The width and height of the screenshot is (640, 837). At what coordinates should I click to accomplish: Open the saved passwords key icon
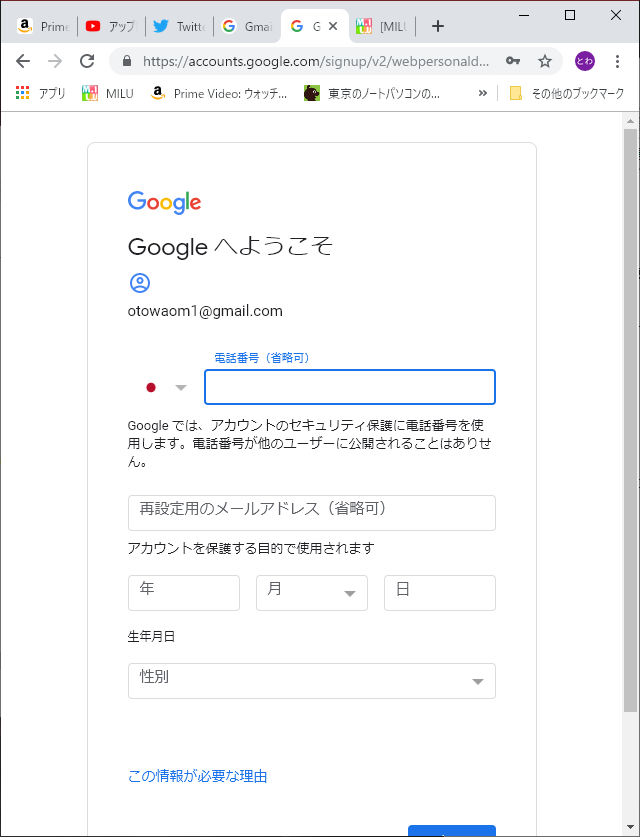pyautogui.click(x=513, y=61)
